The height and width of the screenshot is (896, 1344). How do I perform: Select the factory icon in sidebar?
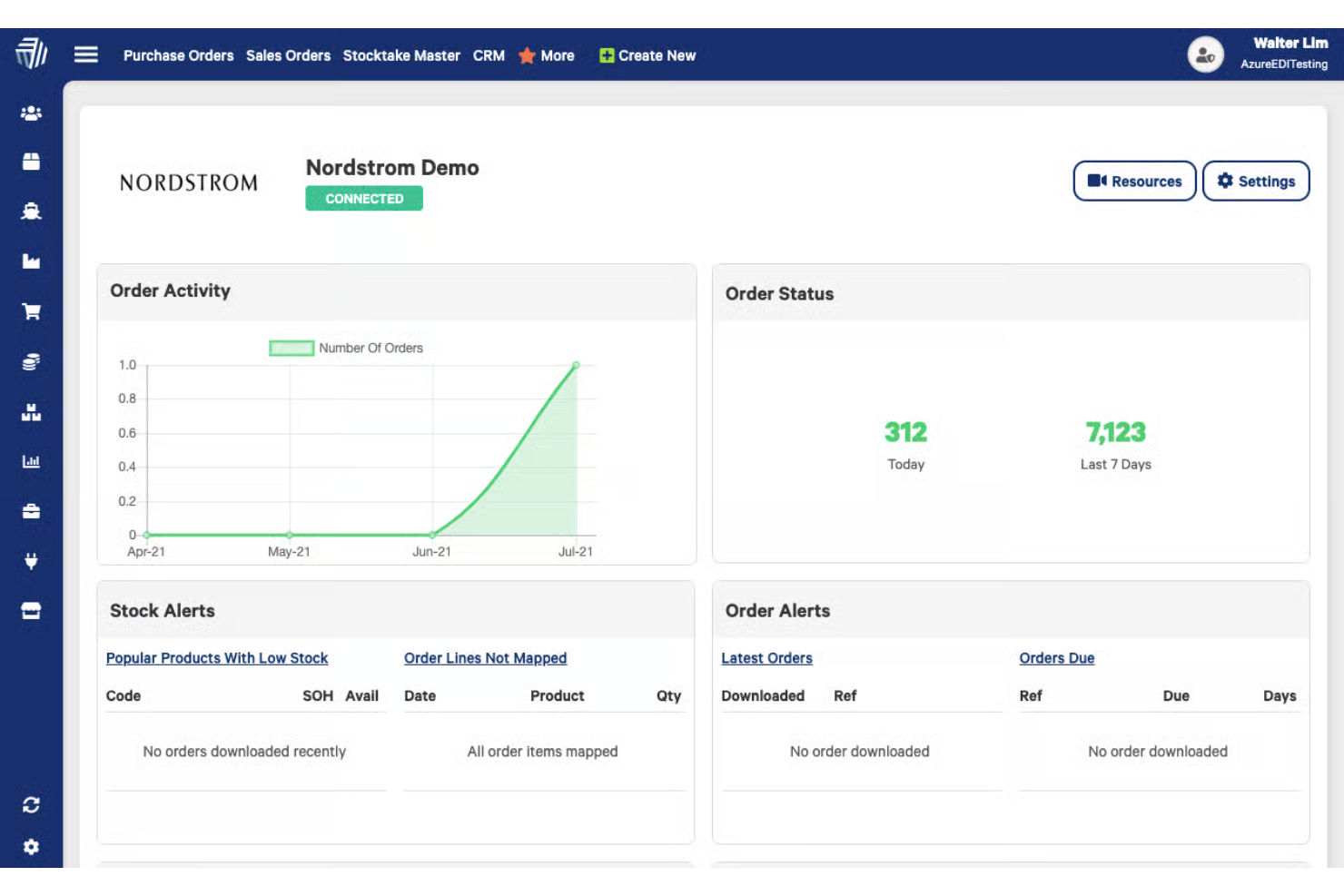pos(31,261)
